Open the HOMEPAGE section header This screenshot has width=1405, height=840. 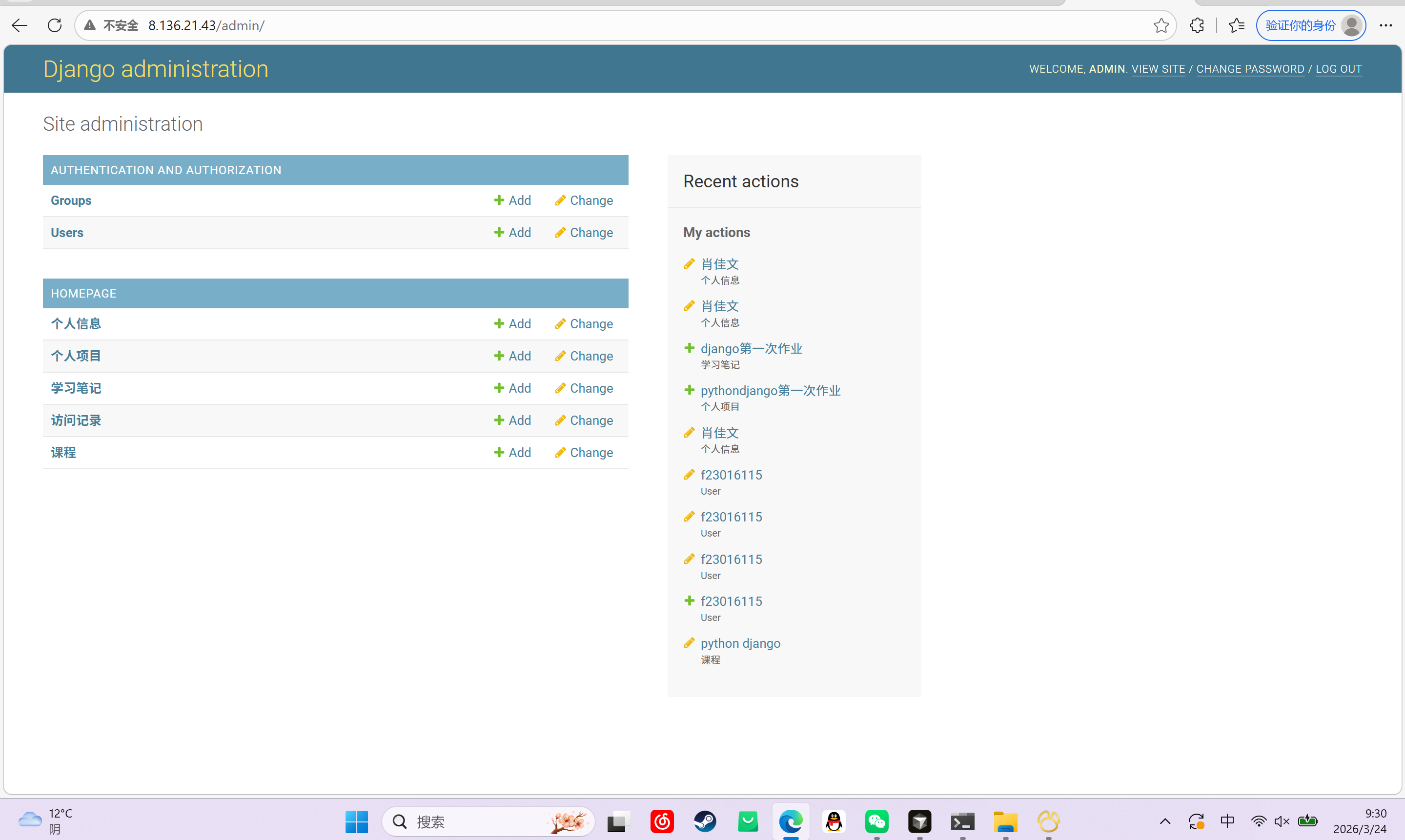coord(83,294)
